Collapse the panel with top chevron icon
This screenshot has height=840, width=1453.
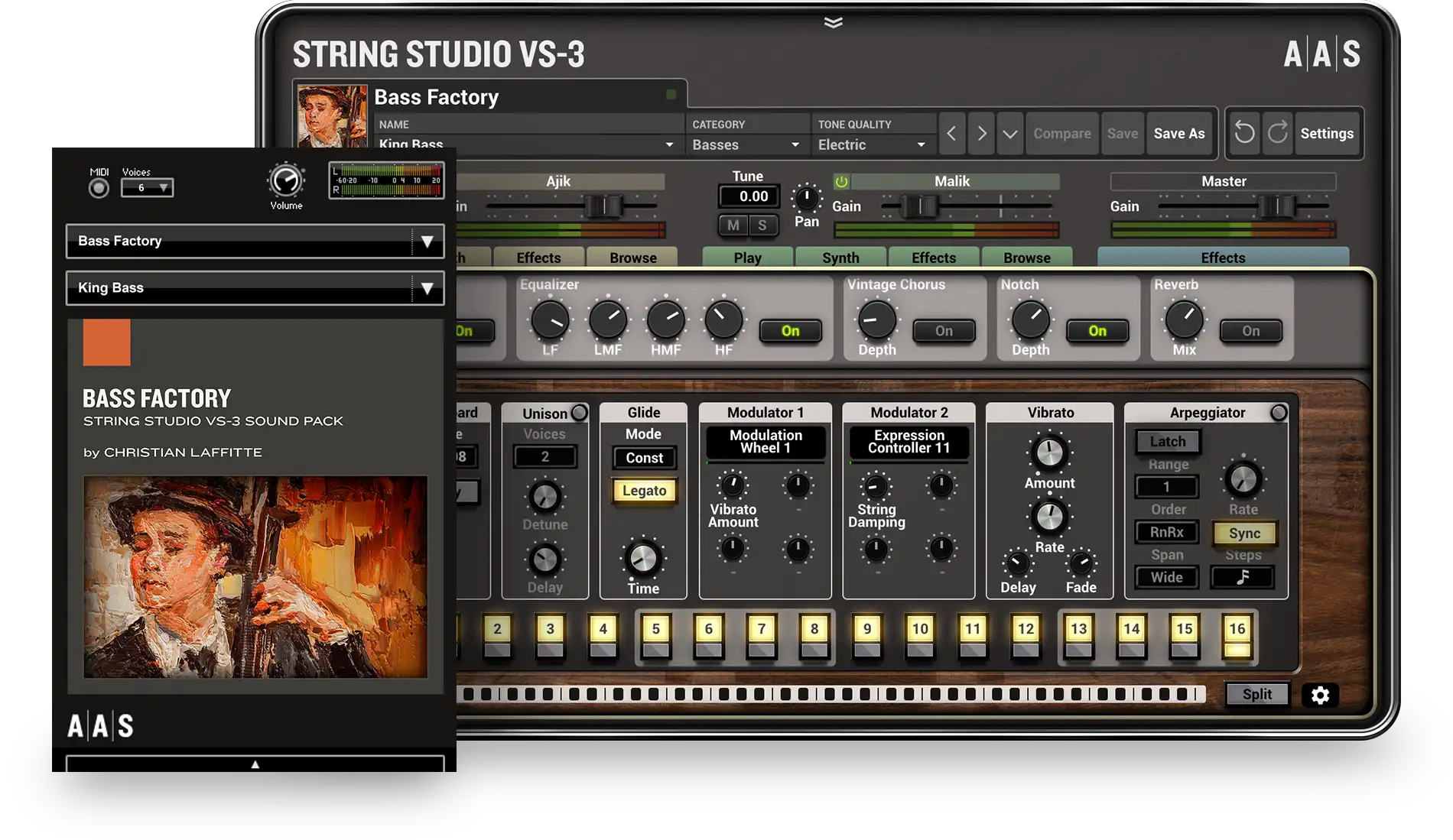[x=833, y=23]
